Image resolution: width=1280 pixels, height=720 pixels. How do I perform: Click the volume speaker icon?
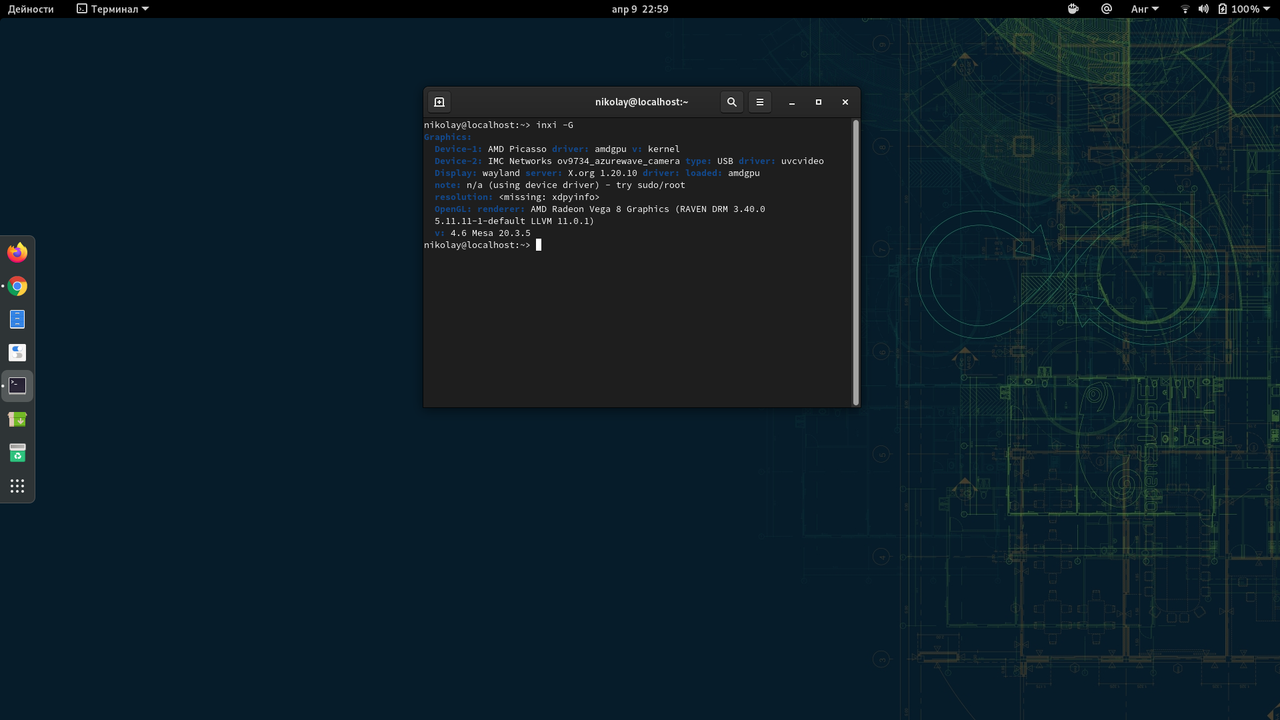[1204, 9]
